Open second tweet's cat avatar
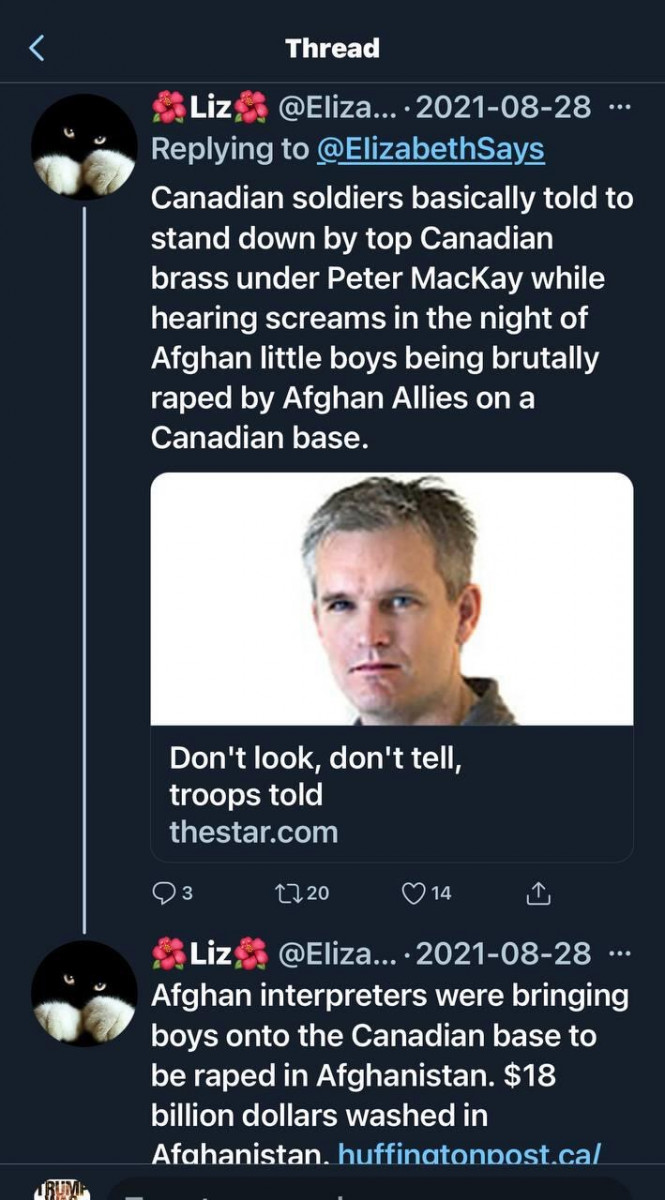 pos(84,993)
